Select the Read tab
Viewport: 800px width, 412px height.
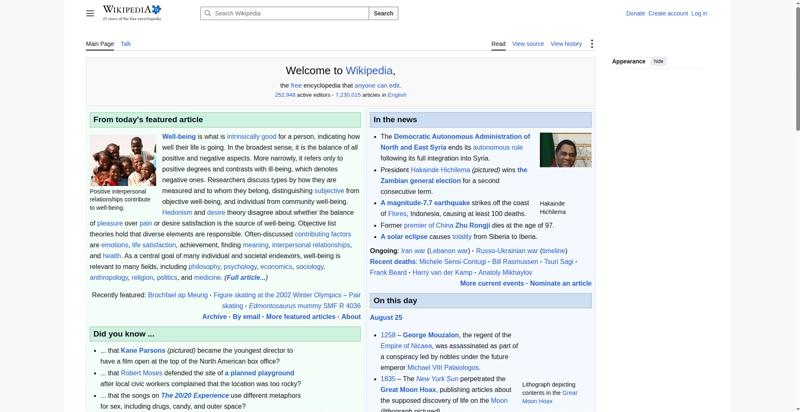click(x=498, y=44)
